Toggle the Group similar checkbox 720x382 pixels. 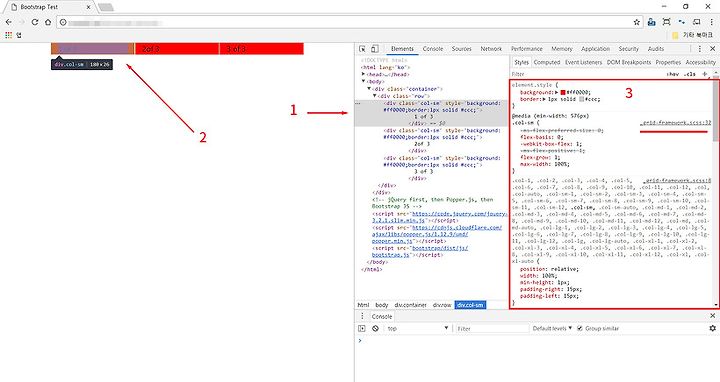(579, 328)
